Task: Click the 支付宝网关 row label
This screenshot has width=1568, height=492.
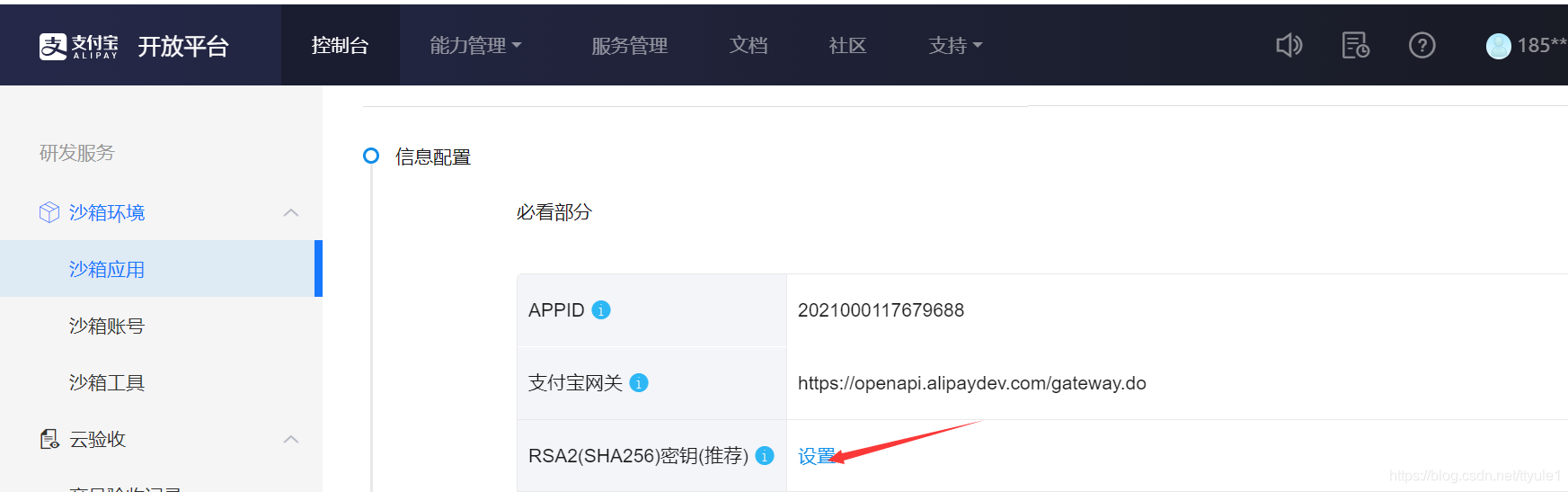Action: (575, 383)
